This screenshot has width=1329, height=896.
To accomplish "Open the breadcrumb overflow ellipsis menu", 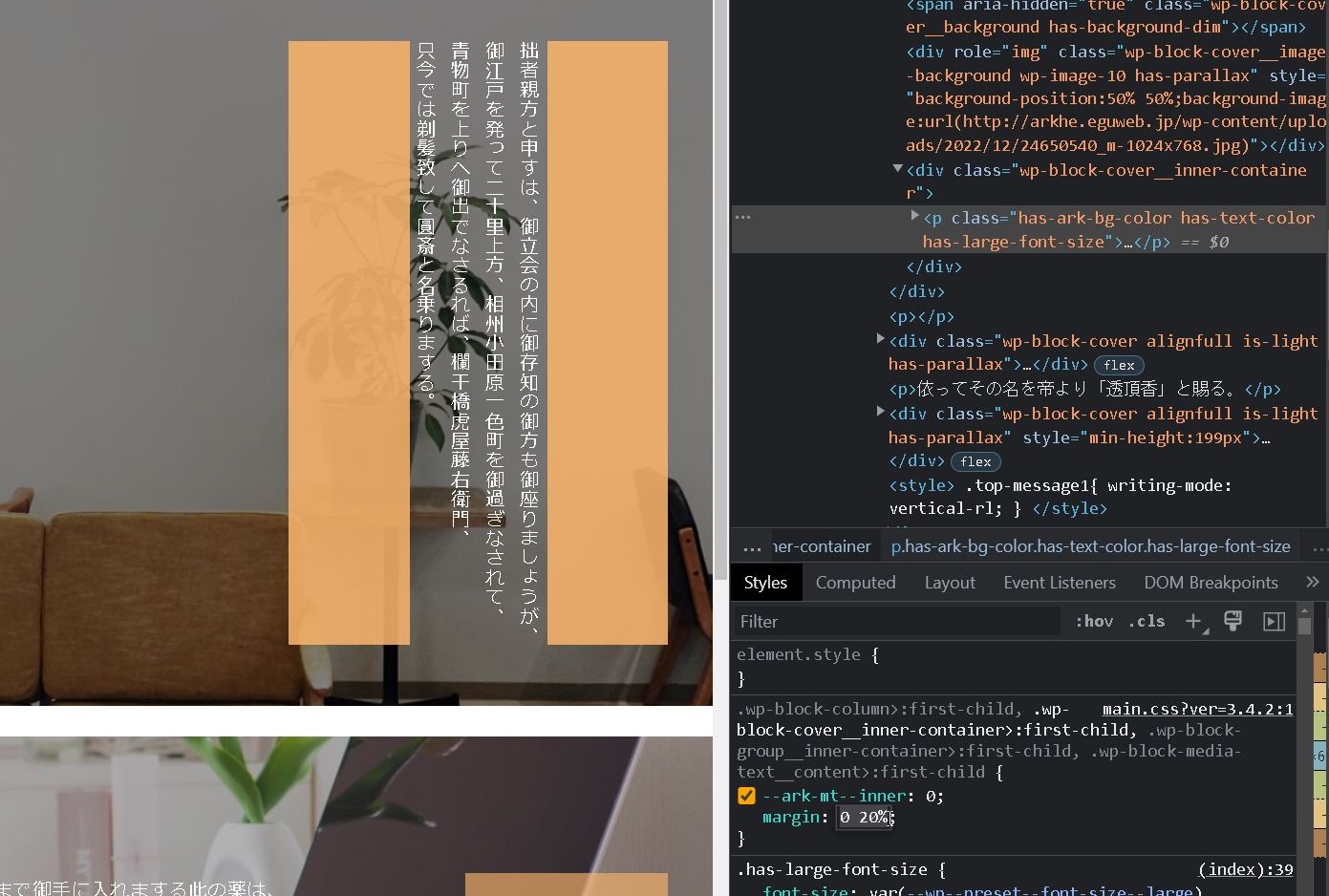I will coord(750,545).
